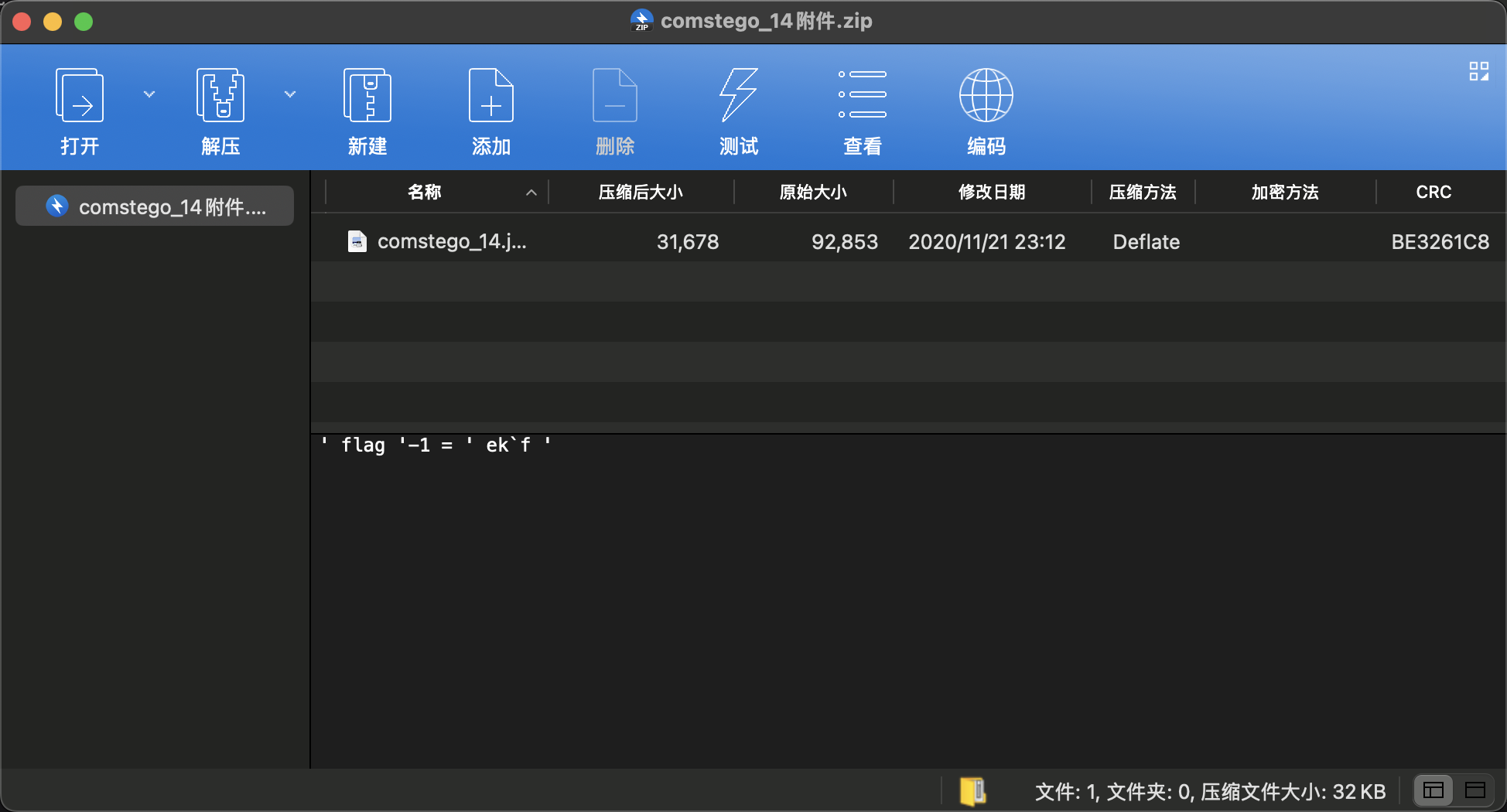
Task: Toggle the single-panel layout view button
Action: point(1475,790)
